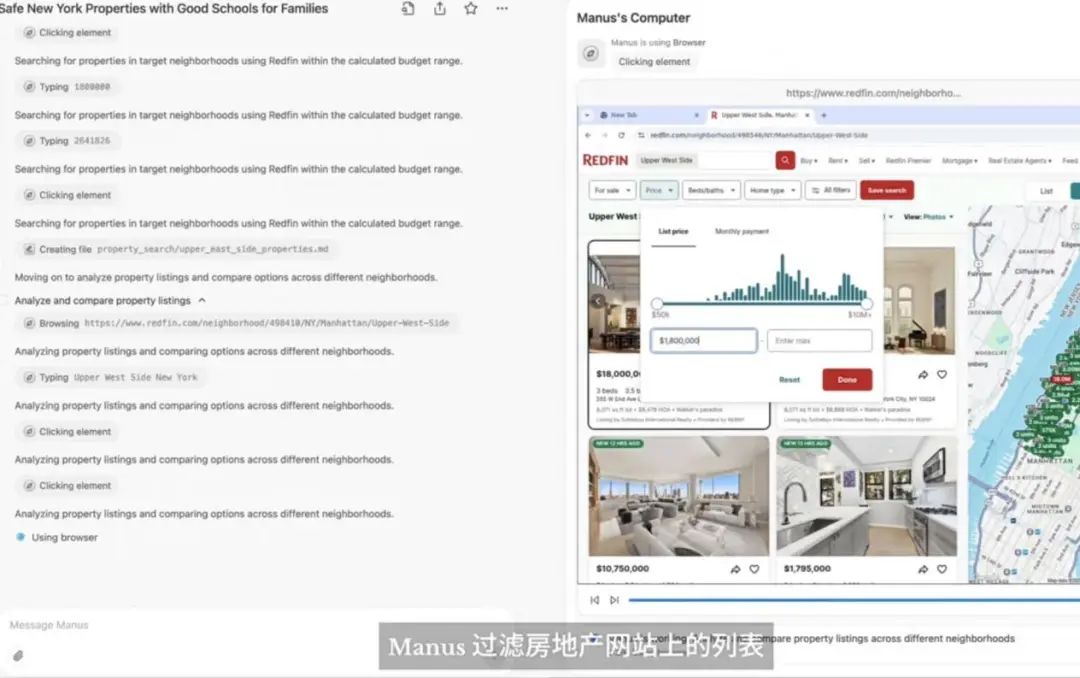The width and height of the screenshot is (1080, 678).
Task: Open the Price filter dropdown
Action: (659, 190)
